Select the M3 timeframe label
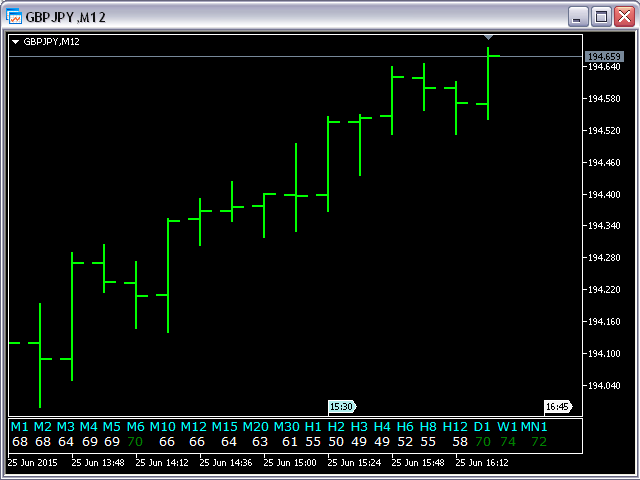640x480 pixels. click(x=65, y=427)
